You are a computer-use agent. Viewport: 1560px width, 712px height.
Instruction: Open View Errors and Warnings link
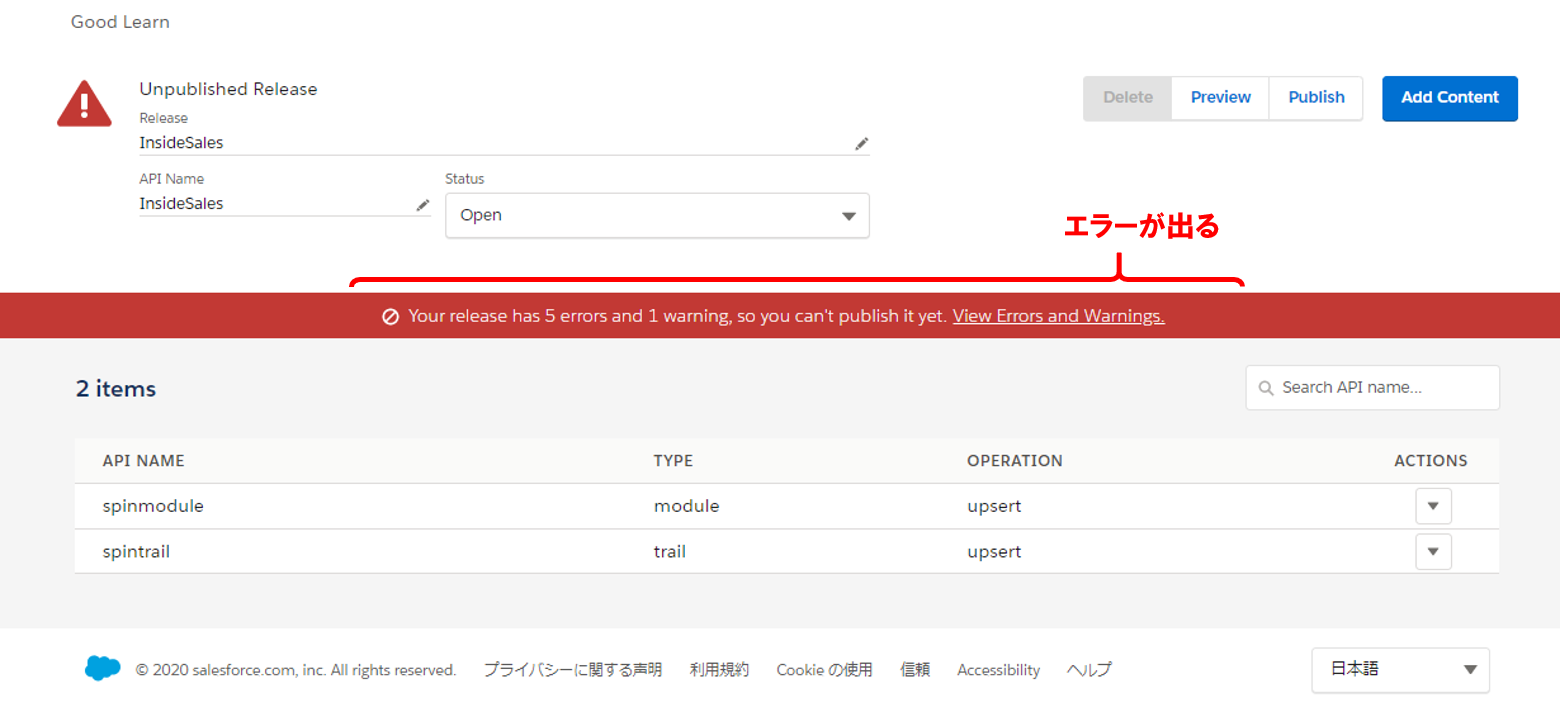(x=1058, y=316)
